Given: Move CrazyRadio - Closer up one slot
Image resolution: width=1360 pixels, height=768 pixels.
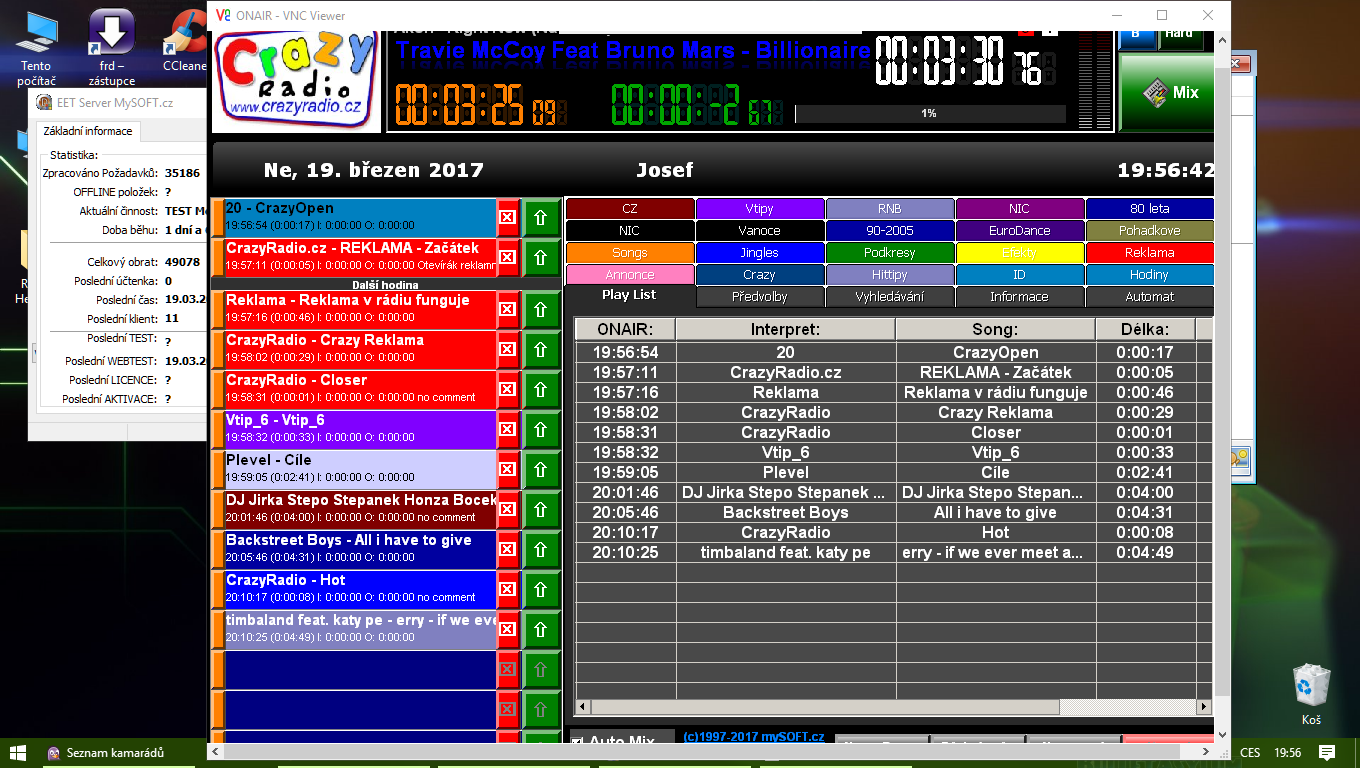Looking at the screenshot, I should click(x=541, y=390).
